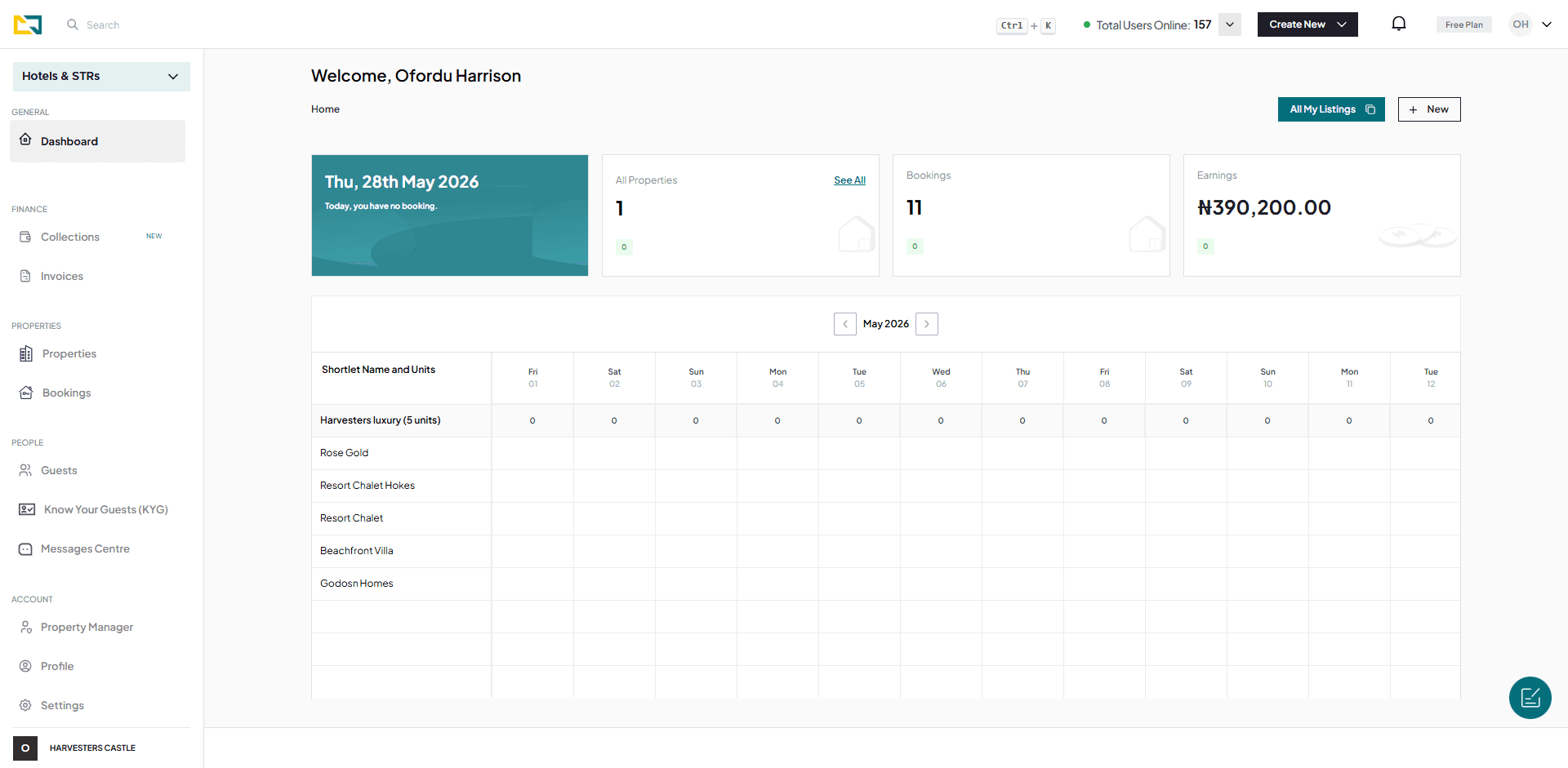Click the date banner card

(450, 215)
